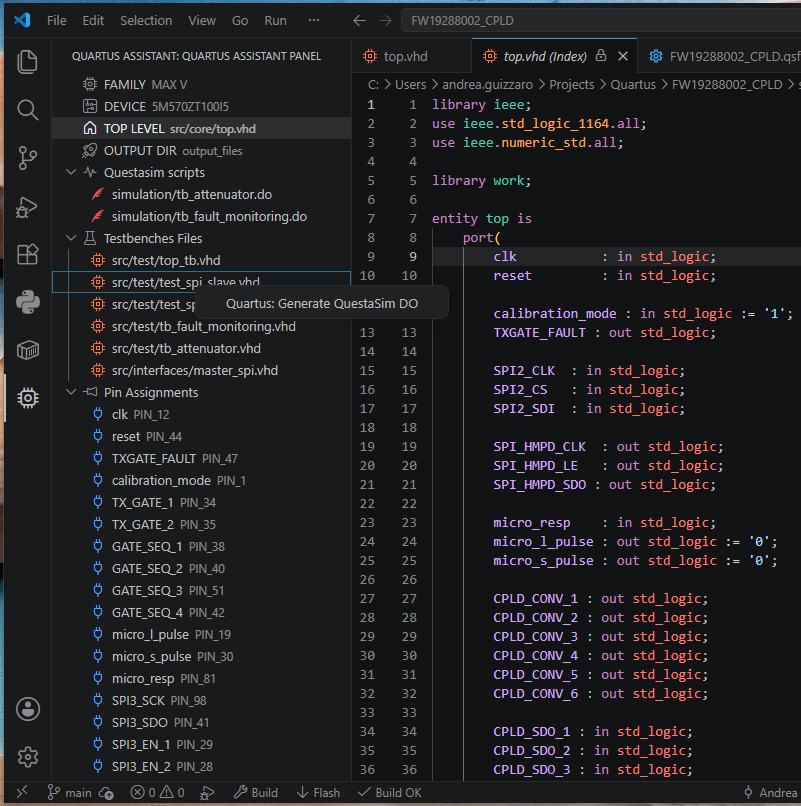Close the top.vhd (Index) tab
This screenshot has width=801, height=806.
click(623, 56)
